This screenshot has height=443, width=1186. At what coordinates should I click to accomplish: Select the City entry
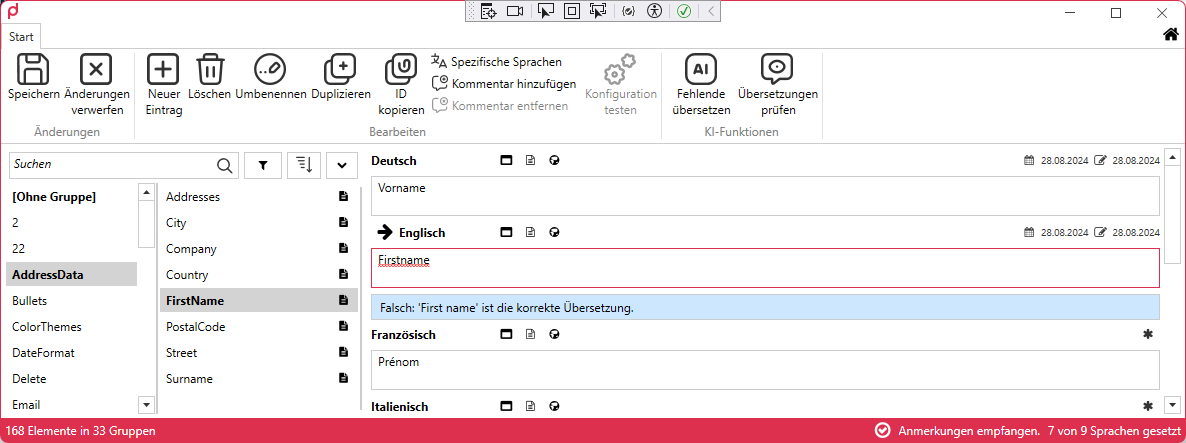(259, 223)
